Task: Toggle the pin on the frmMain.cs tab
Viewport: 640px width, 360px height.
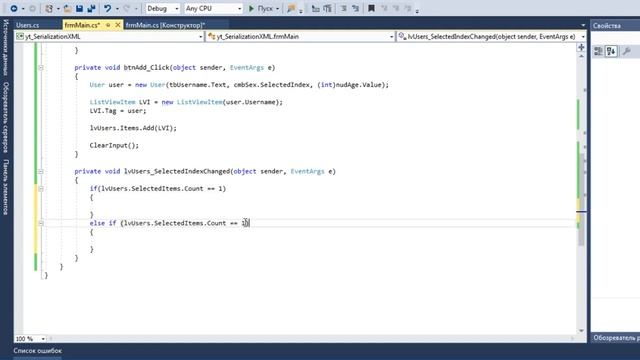Action: (108, 25)
